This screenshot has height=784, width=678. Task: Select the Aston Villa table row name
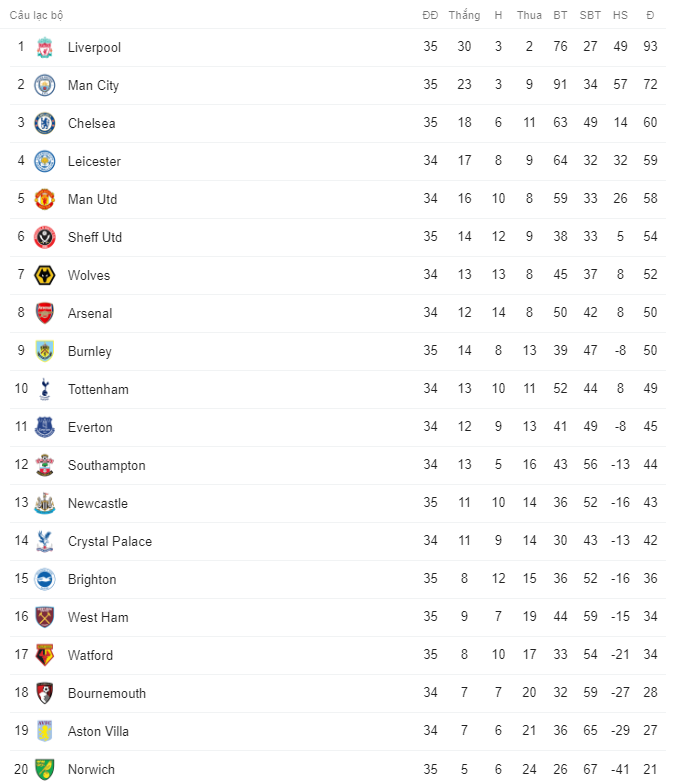click(x=99, y=731)
